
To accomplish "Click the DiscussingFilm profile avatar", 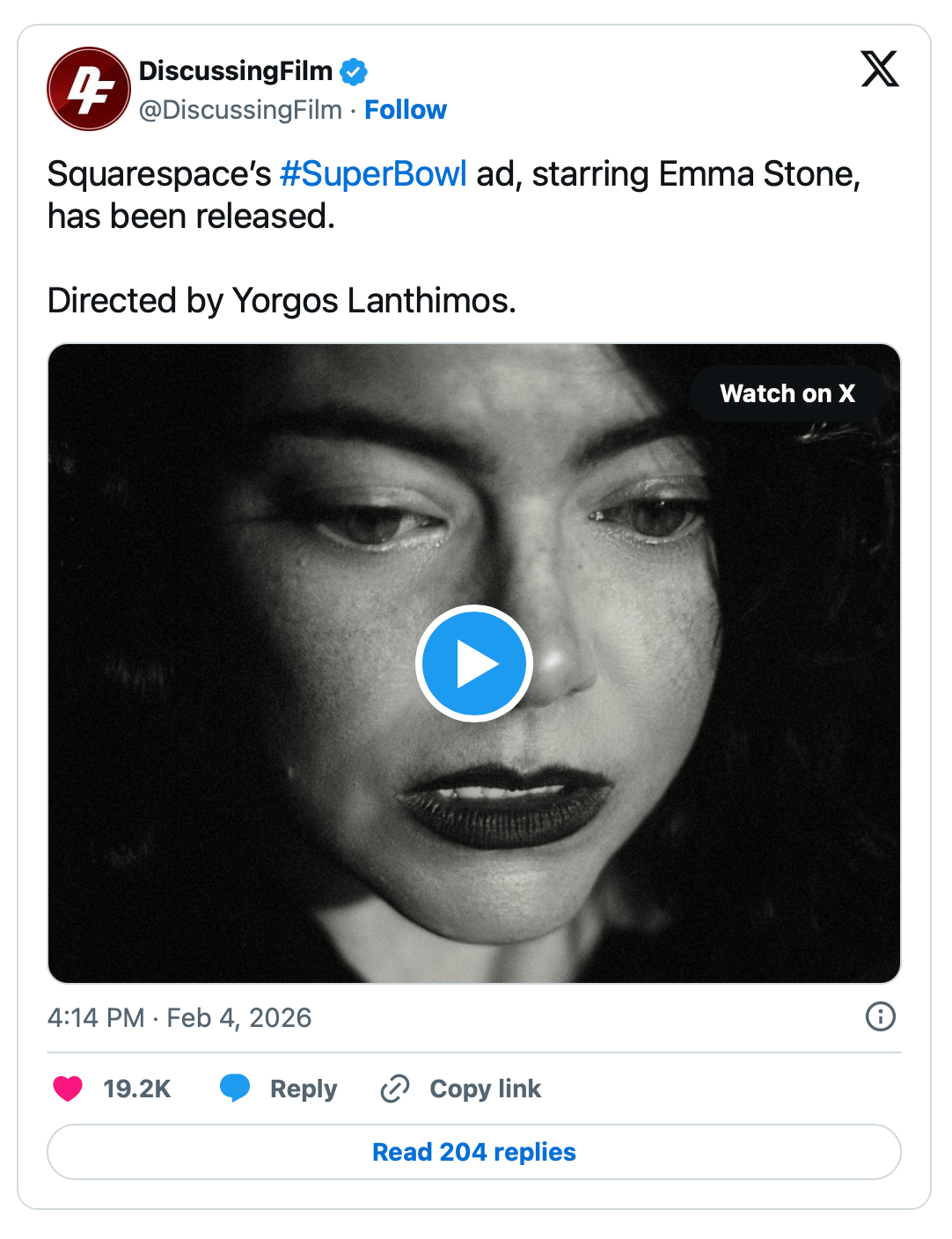I will [89, 89].
